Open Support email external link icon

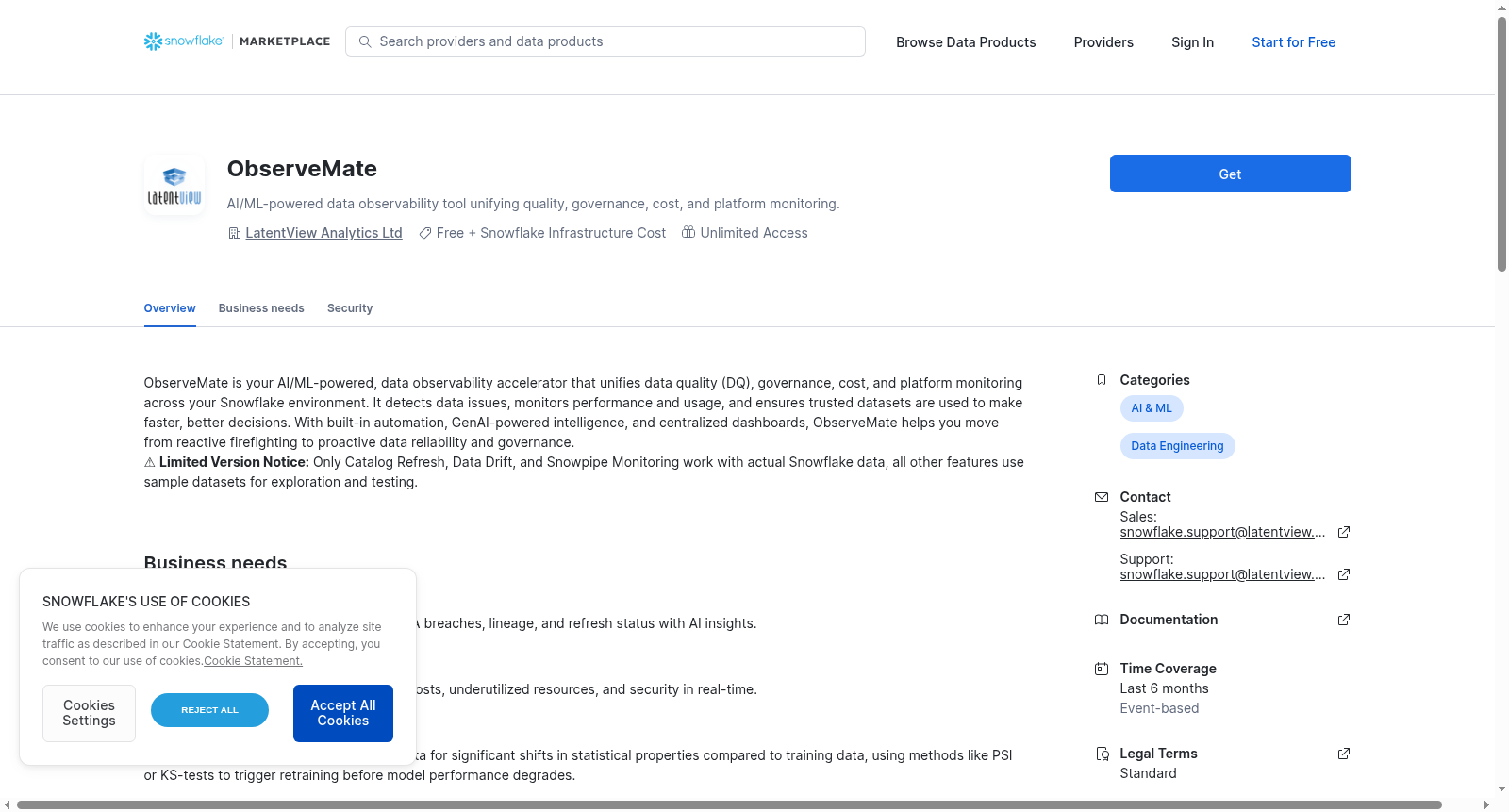coord(1344,574)
